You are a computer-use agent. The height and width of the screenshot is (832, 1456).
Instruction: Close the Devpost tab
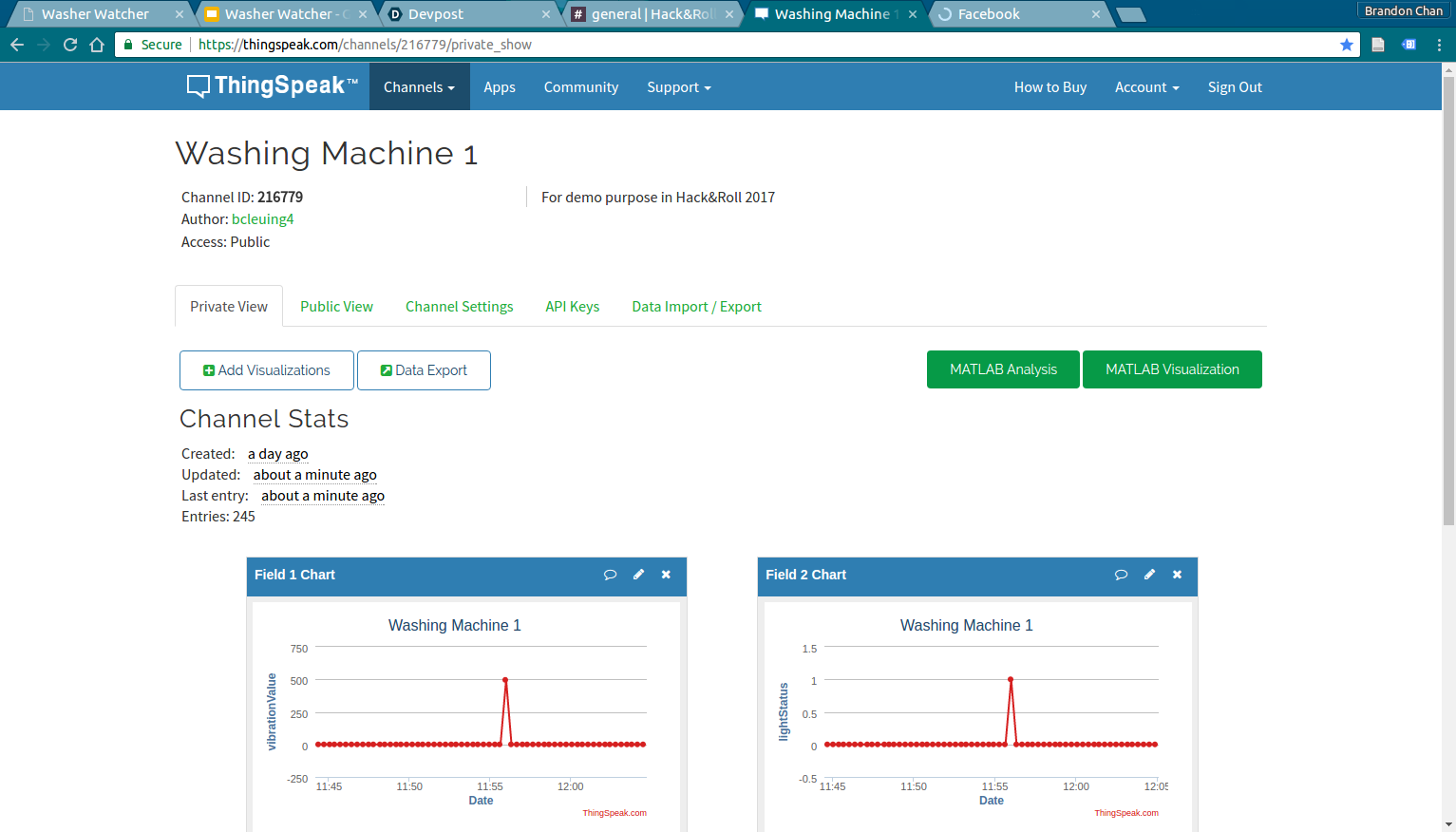[546, 14]
